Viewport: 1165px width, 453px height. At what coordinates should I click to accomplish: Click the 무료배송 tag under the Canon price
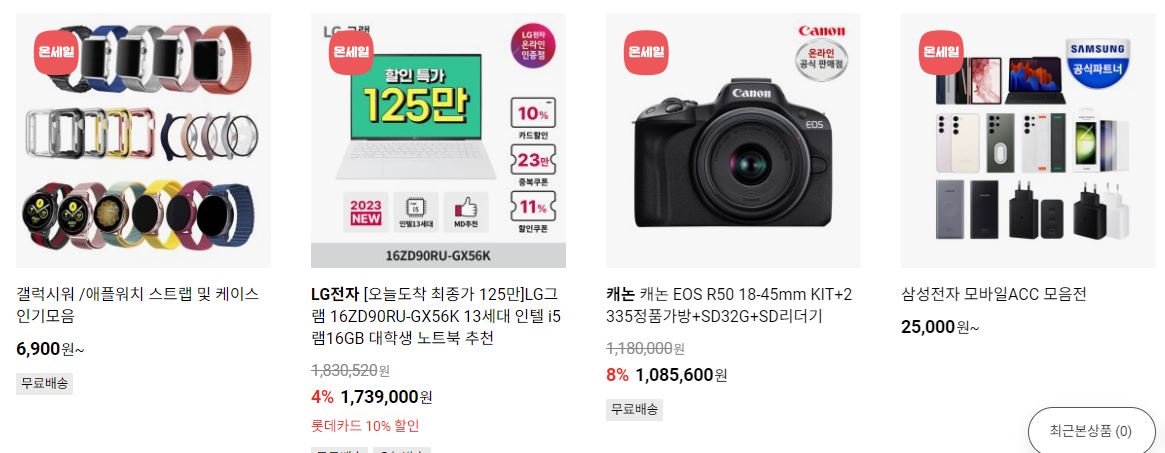[x=635, y=409]
